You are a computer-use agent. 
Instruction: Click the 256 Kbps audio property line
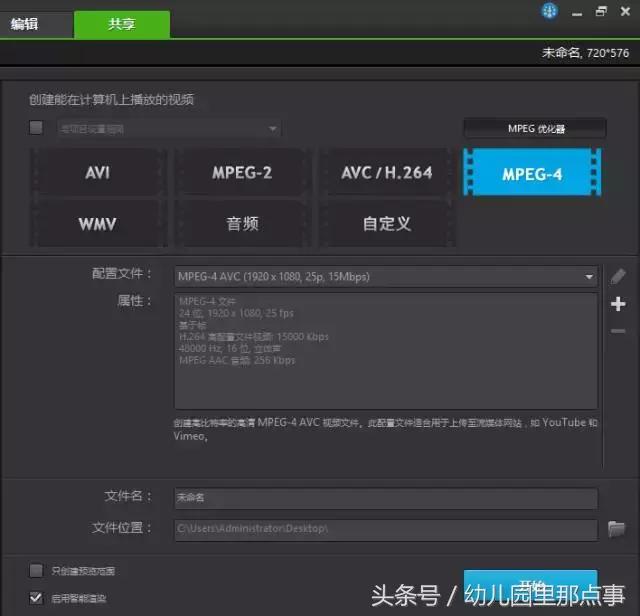click(x=237, y=360)
